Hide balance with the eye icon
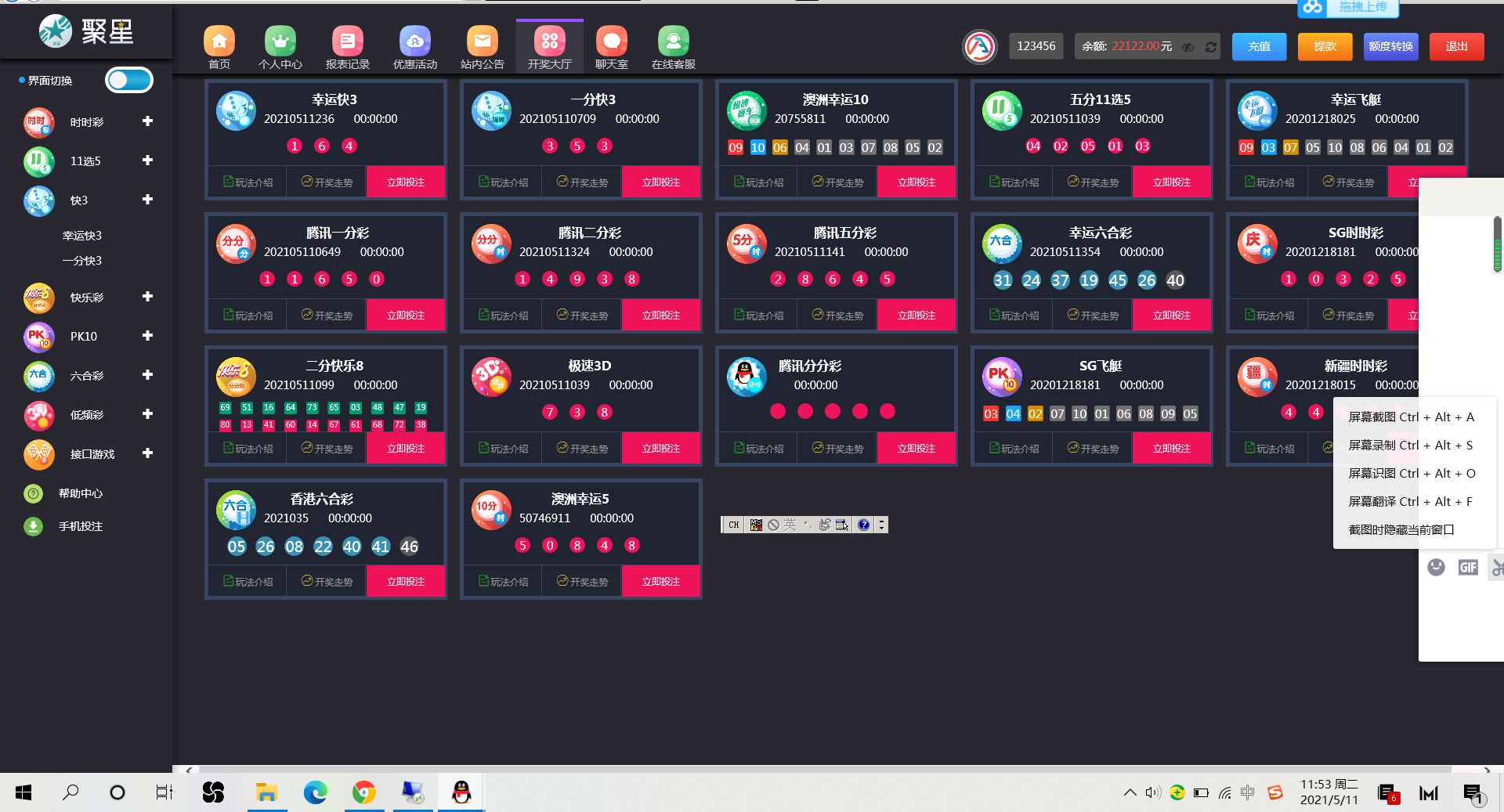1504x812 pixels. pyautogui.click(x=1188, y=47)
